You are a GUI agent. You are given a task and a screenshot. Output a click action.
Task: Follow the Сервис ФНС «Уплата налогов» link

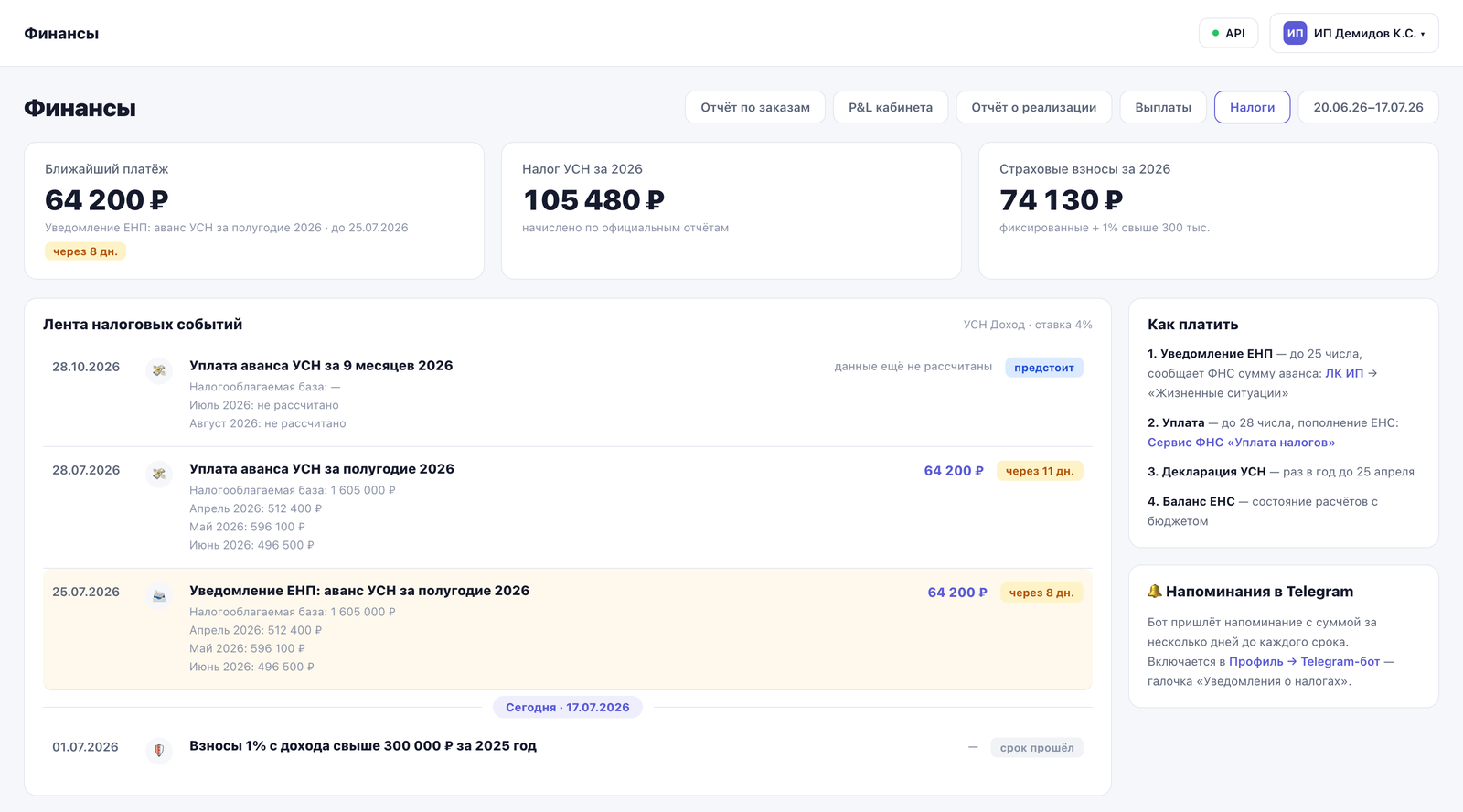[1241, 443]
